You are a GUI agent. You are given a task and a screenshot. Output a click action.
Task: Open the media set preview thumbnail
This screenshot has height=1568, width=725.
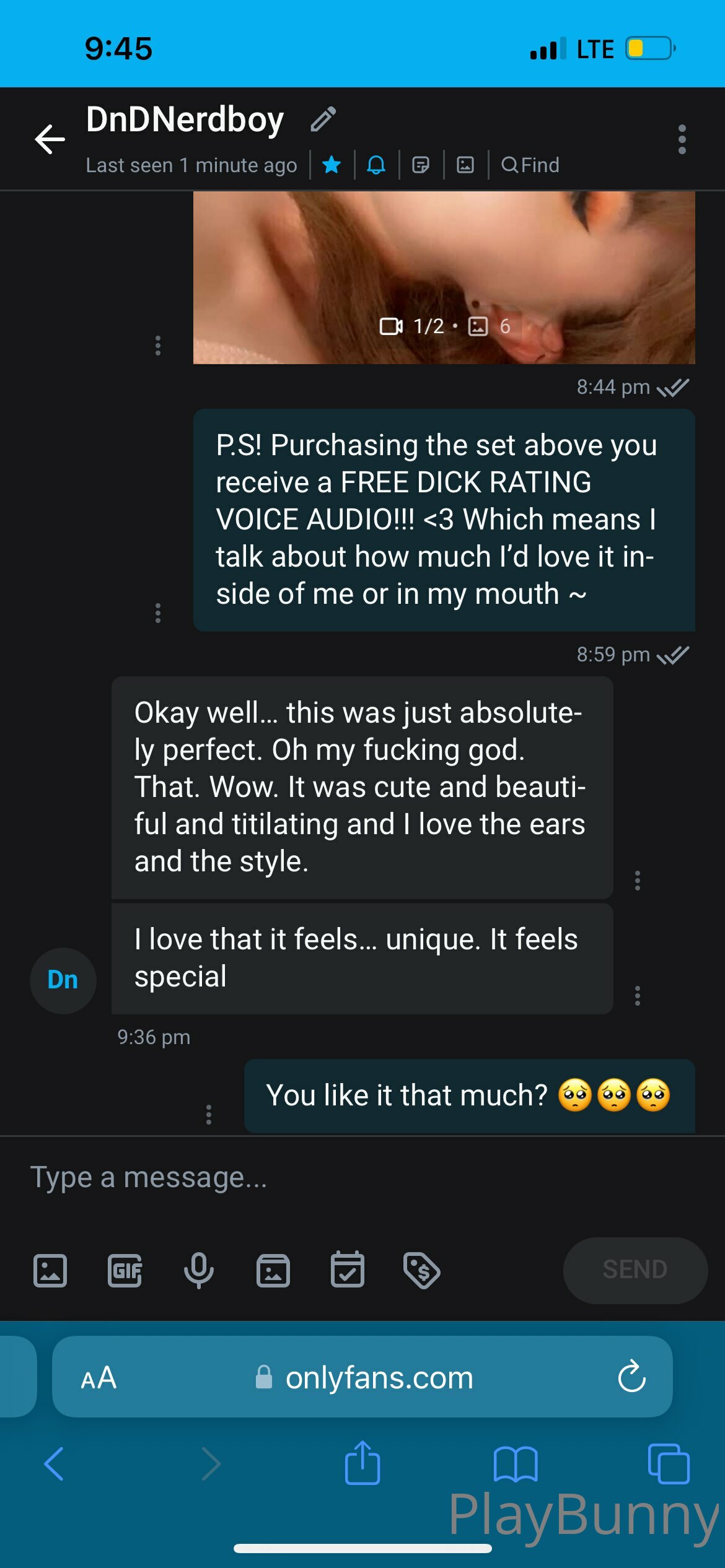click(x=444, y=277)
